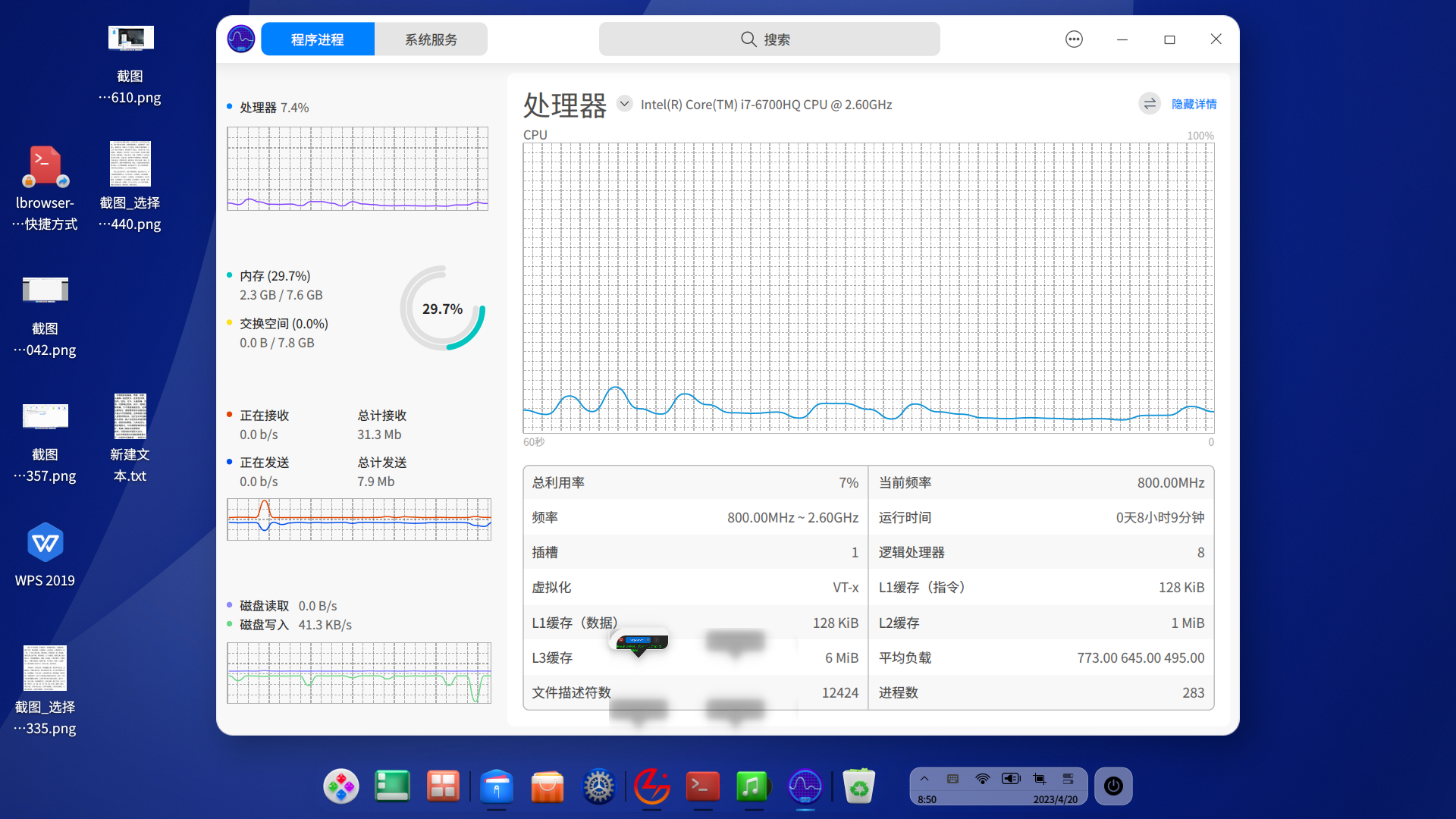Expand hidden tray icons arrow
Image resolution: width=1456 pixels, height=819 pixels.
pyautogui.click(x=924, y=779)
